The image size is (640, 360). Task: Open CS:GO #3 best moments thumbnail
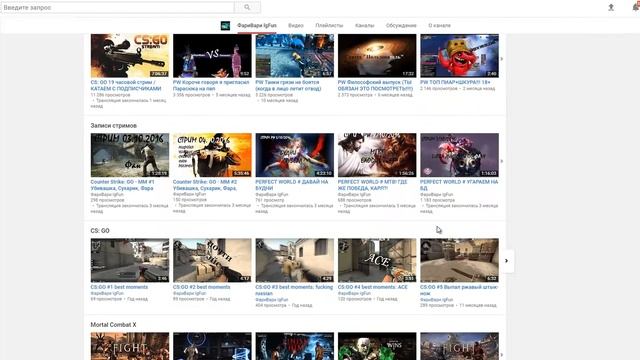(x=295, y=260)
